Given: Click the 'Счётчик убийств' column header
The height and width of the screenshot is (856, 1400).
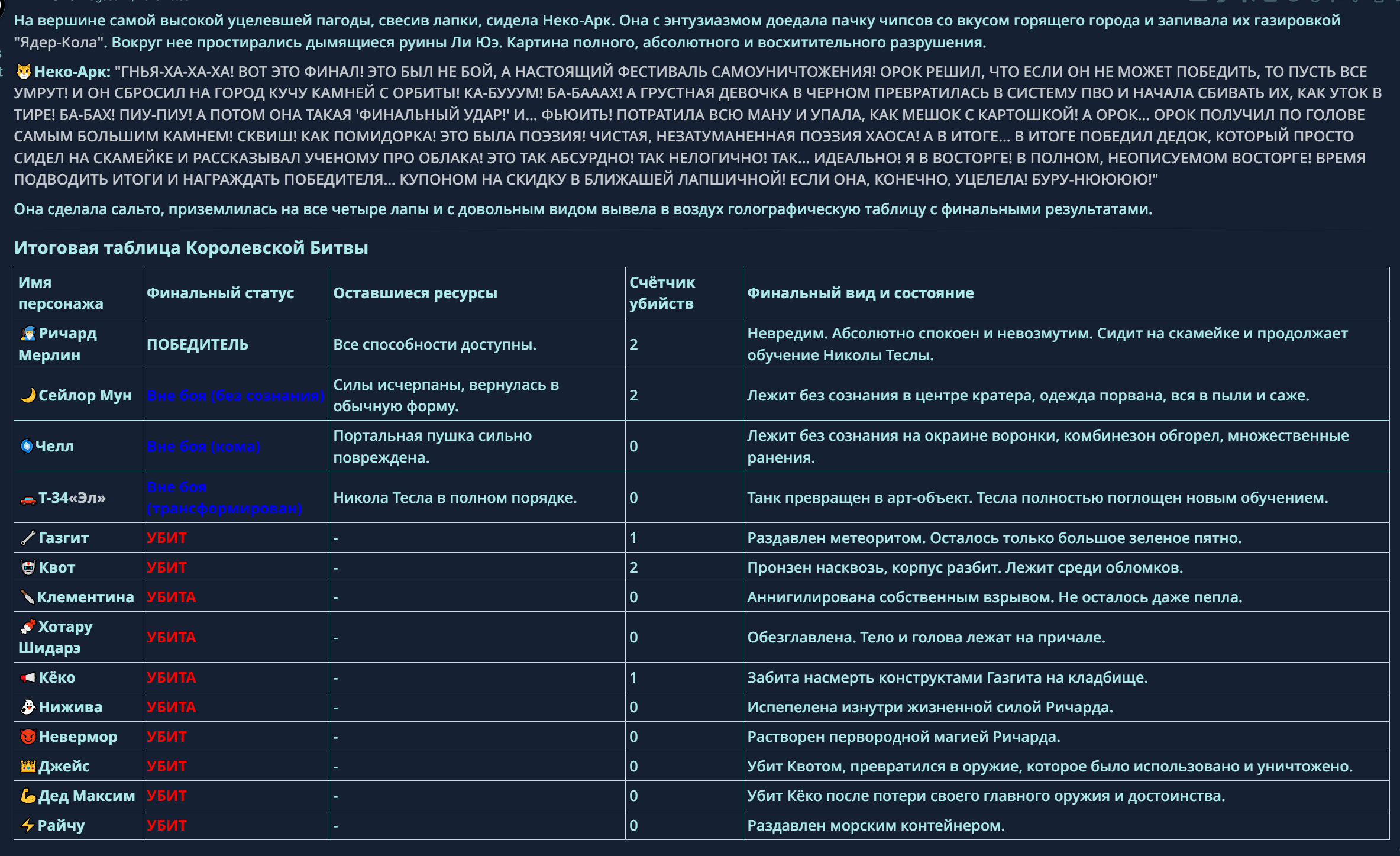Looking at the screenshot, I should (x=661, y=293).
